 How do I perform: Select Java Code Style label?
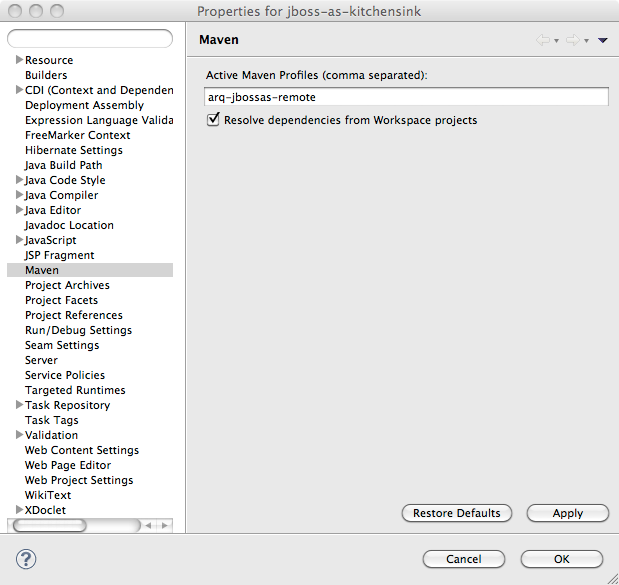coord(65,180)
